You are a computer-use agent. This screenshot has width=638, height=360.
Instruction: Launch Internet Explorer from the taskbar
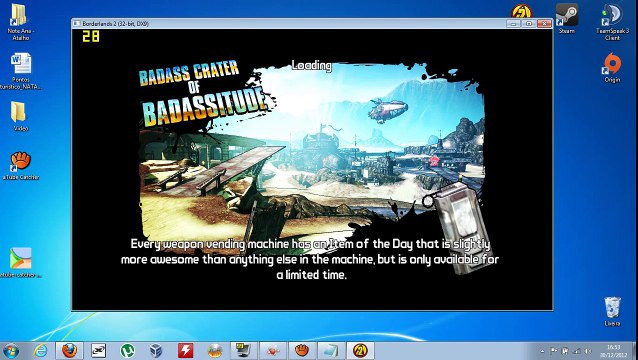point(41,350)
